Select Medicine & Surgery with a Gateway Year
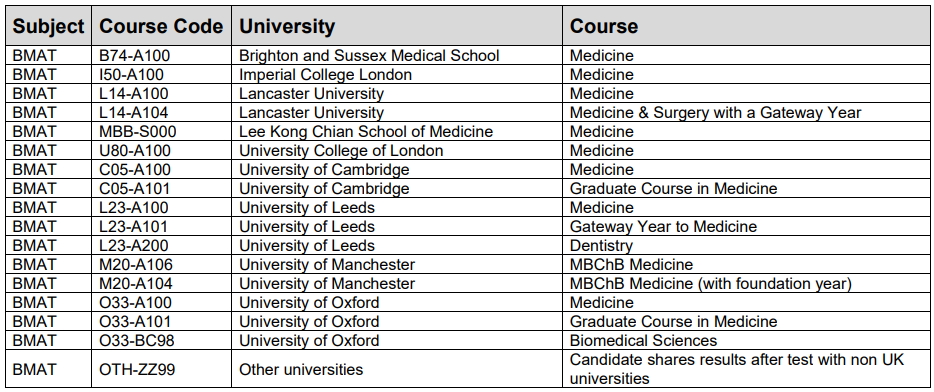 pos(715,112)
